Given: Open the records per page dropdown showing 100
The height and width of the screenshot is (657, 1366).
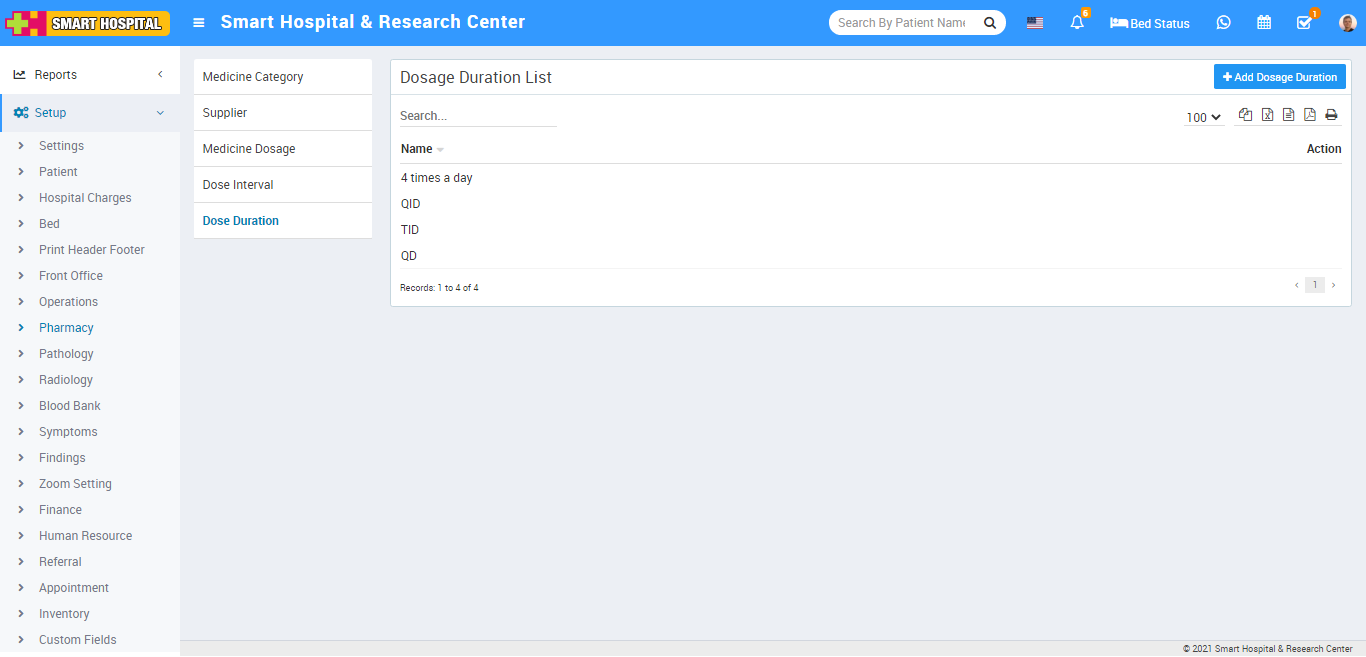Looking at the screenshot, I should point(1204,117).
